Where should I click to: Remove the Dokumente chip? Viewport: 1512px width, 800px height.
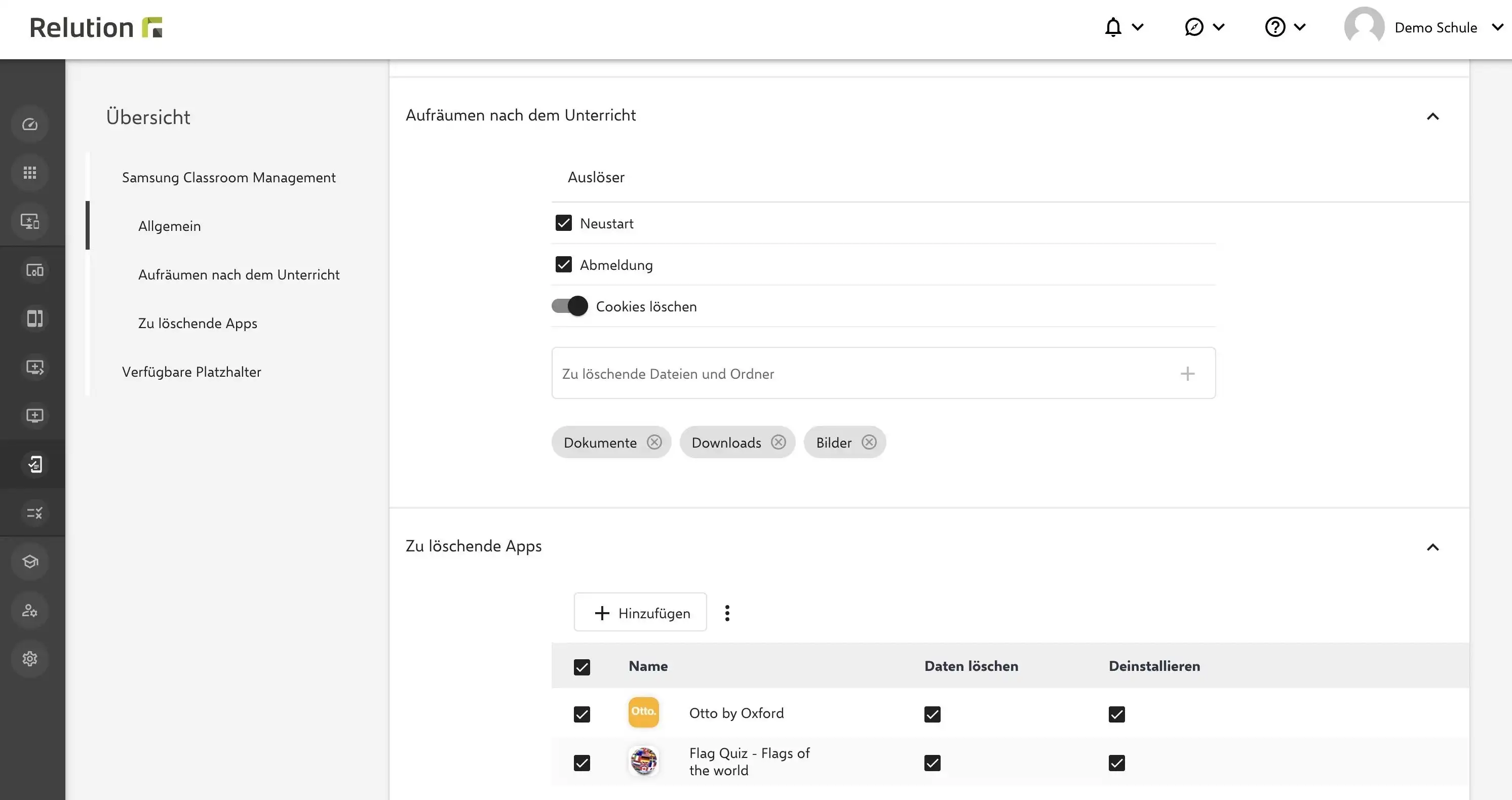coord(654,442)
